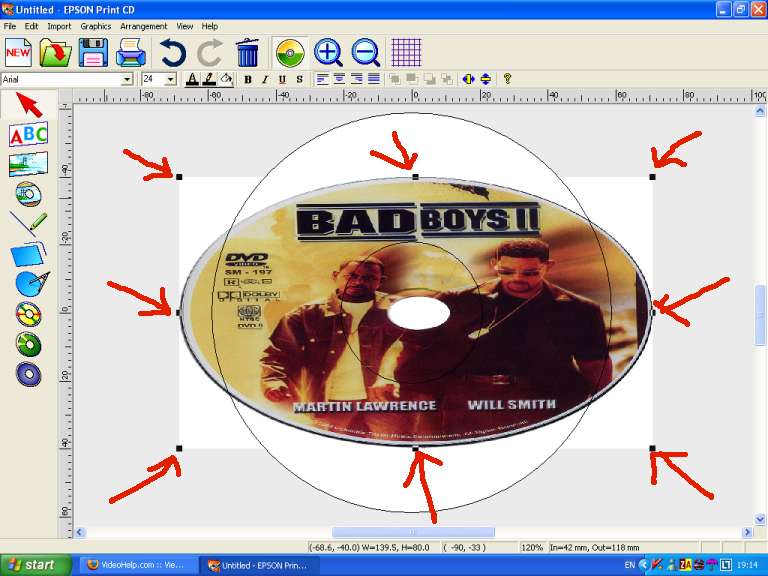Align text left
The width and height of the screenshot is (768, 576).
(322, 79)
